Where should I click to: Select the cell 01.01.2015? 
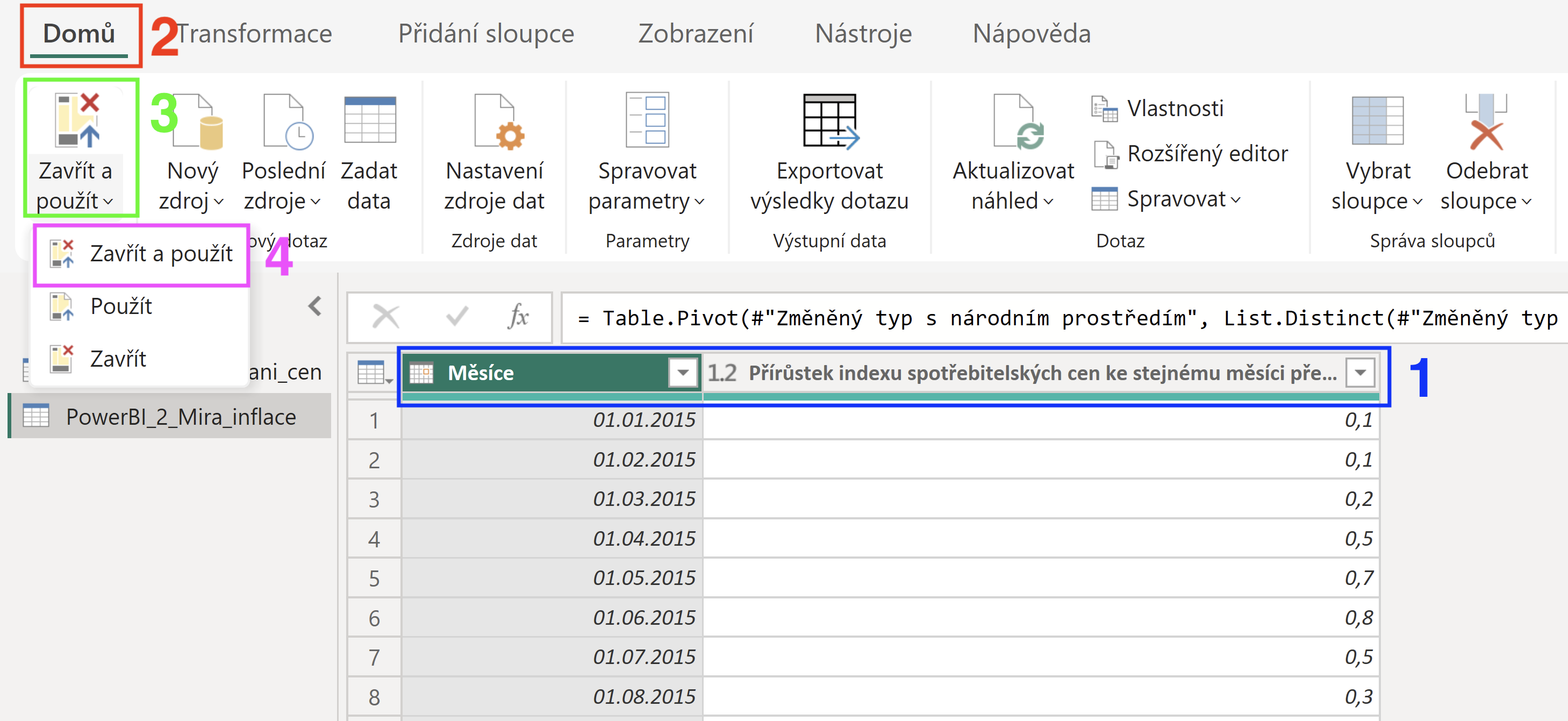point(552,419)
